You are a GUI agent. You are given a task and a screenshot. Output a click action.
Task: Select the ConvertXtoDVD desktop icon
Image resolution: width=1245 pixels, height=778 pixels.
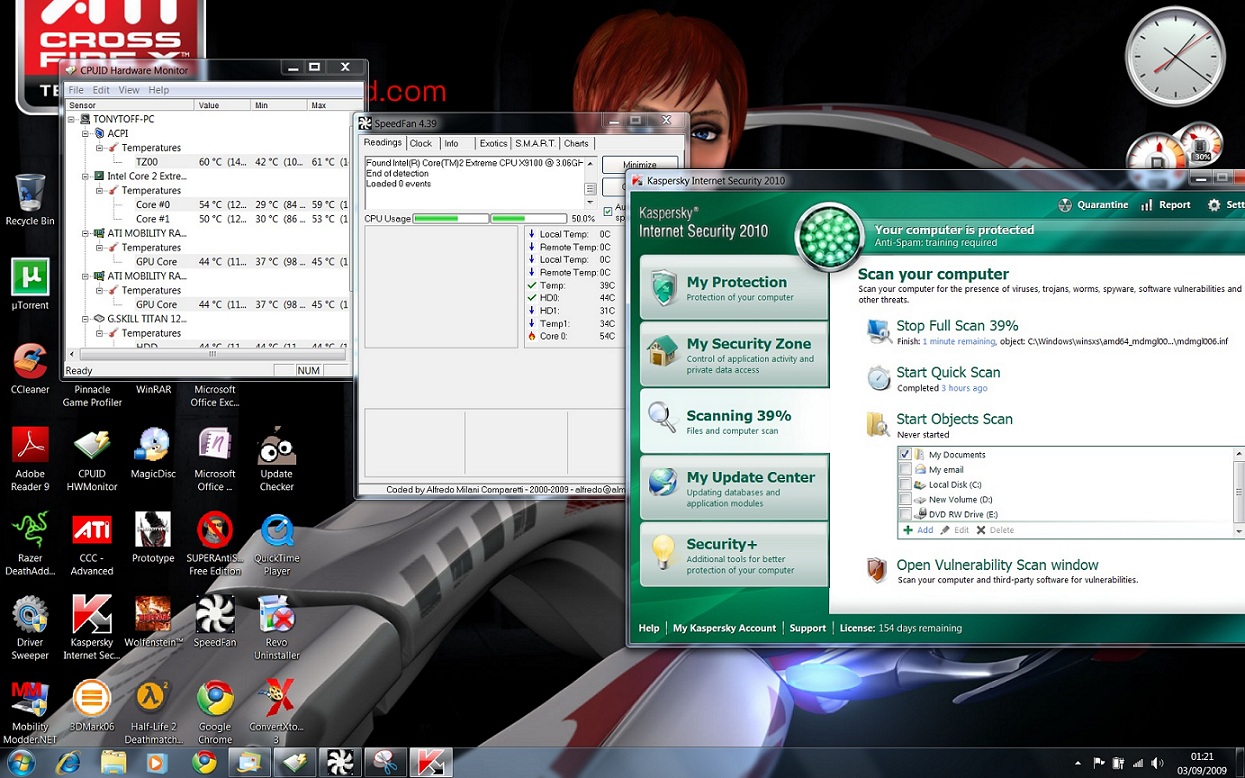pyautogui.click(x=276, y=712)
